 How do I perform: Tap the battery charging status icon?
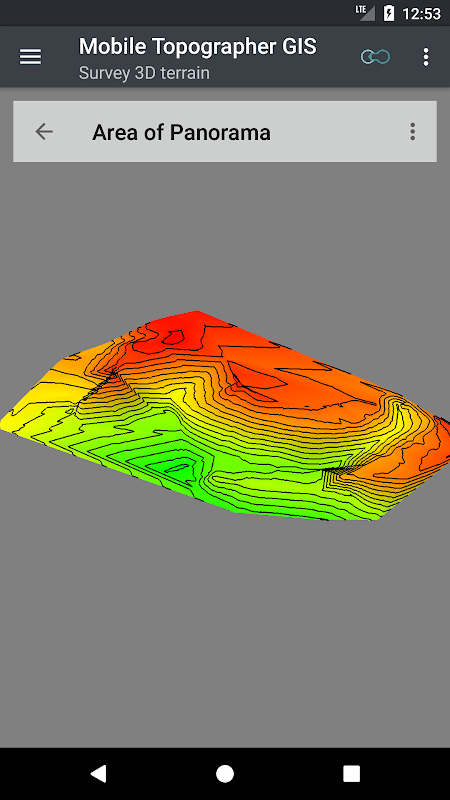coord(389,13)
